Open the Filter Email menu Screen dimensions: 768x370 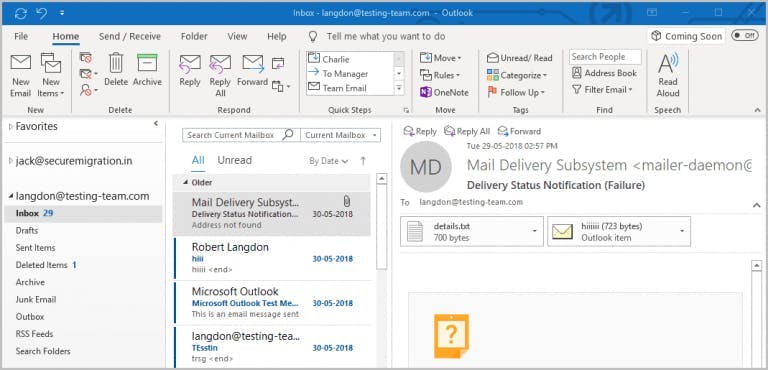click(602, 90)
